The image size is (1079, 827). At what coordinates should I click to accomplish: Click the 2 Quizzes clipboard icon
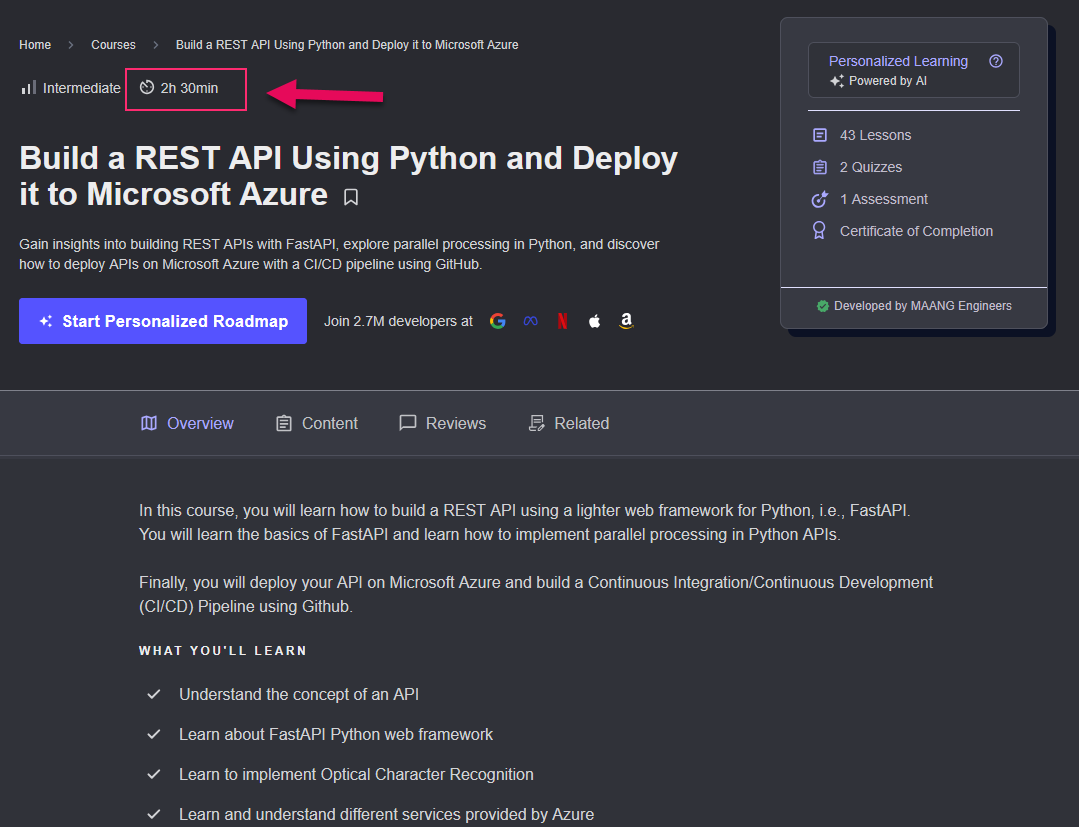(820, 167)
